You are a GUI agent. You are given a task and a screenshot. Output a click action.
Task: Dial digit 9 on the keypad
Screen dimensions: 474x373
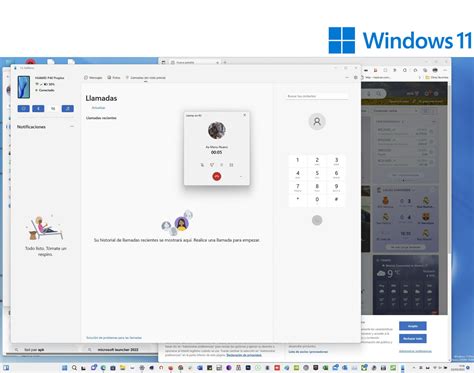(x=336, y=187)
